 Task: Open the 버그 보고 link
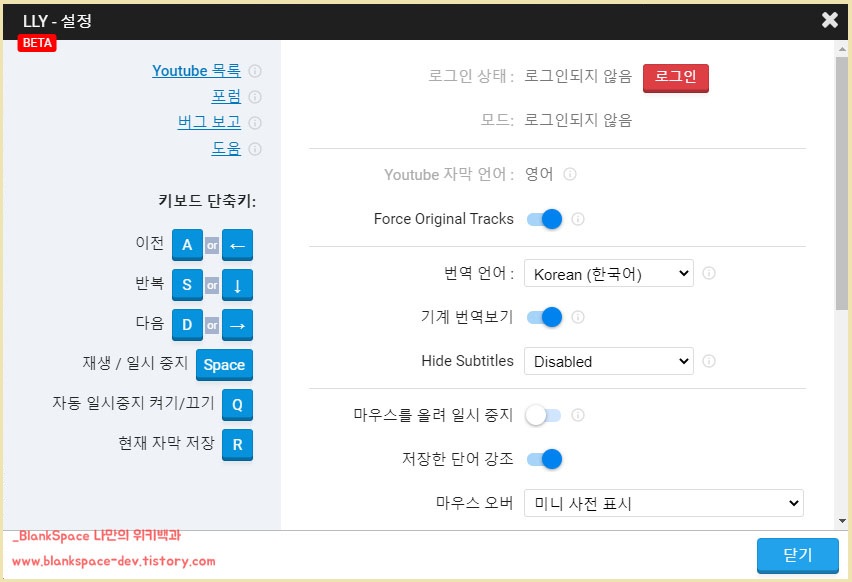coord(209,122)
